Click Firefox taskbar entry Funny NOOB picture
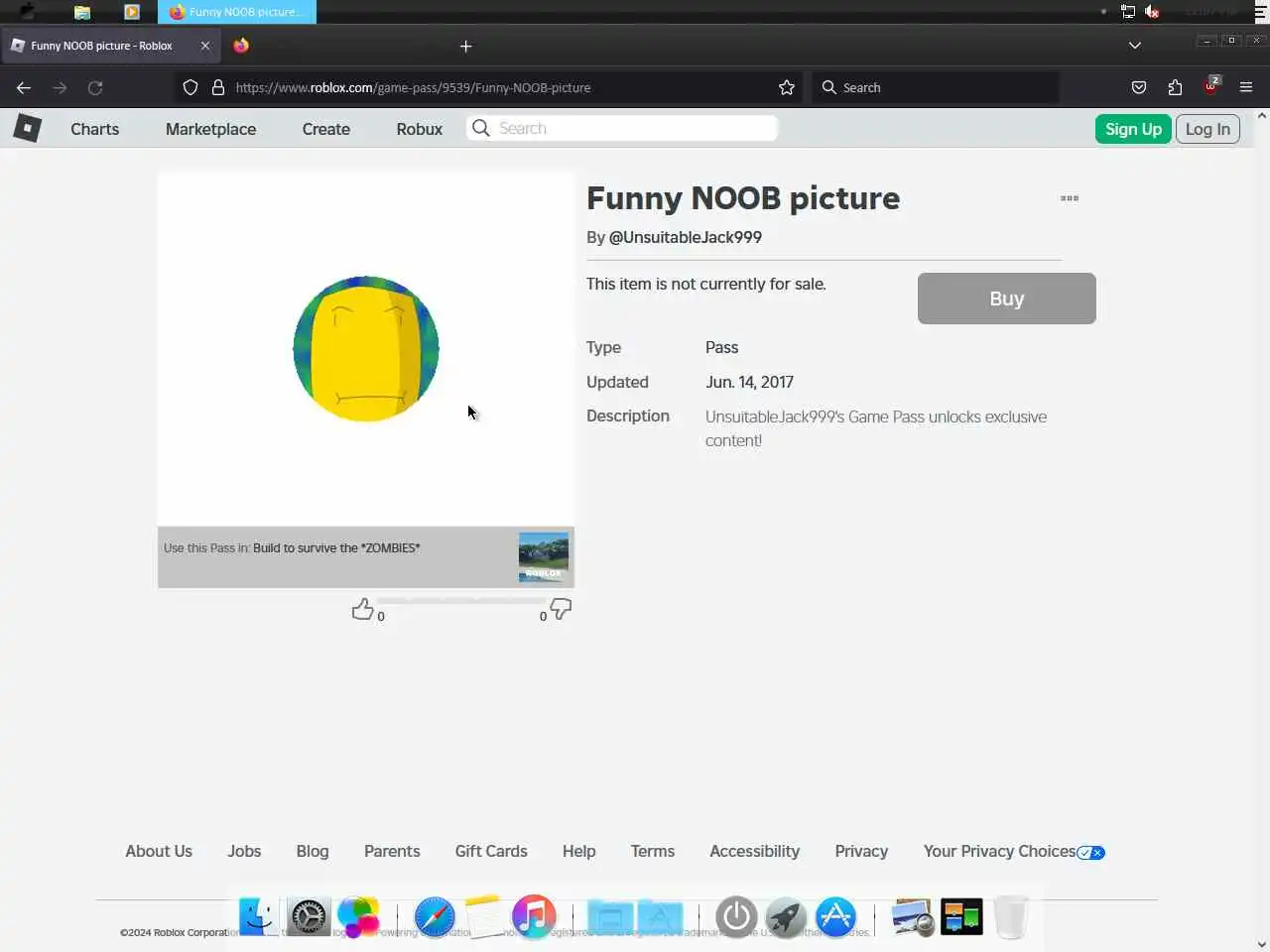This screenshot has height=952, width=1270. click(x=237, y=12)
